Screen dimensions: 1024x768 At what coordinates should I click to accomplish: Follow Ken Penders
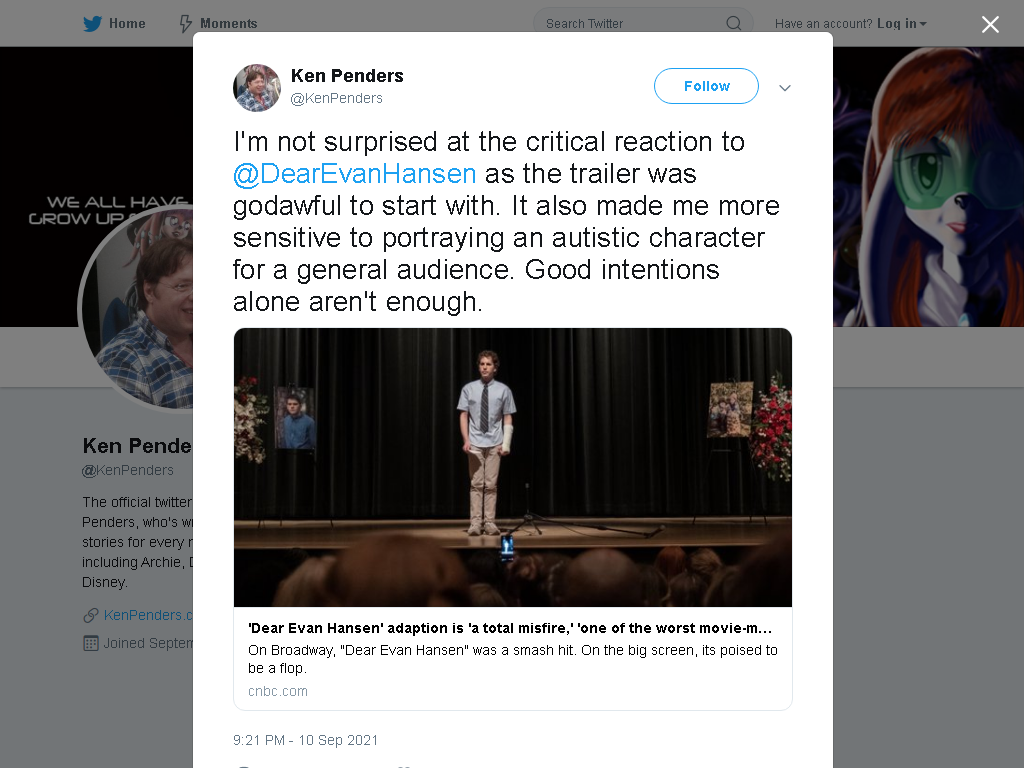[706, 86]
